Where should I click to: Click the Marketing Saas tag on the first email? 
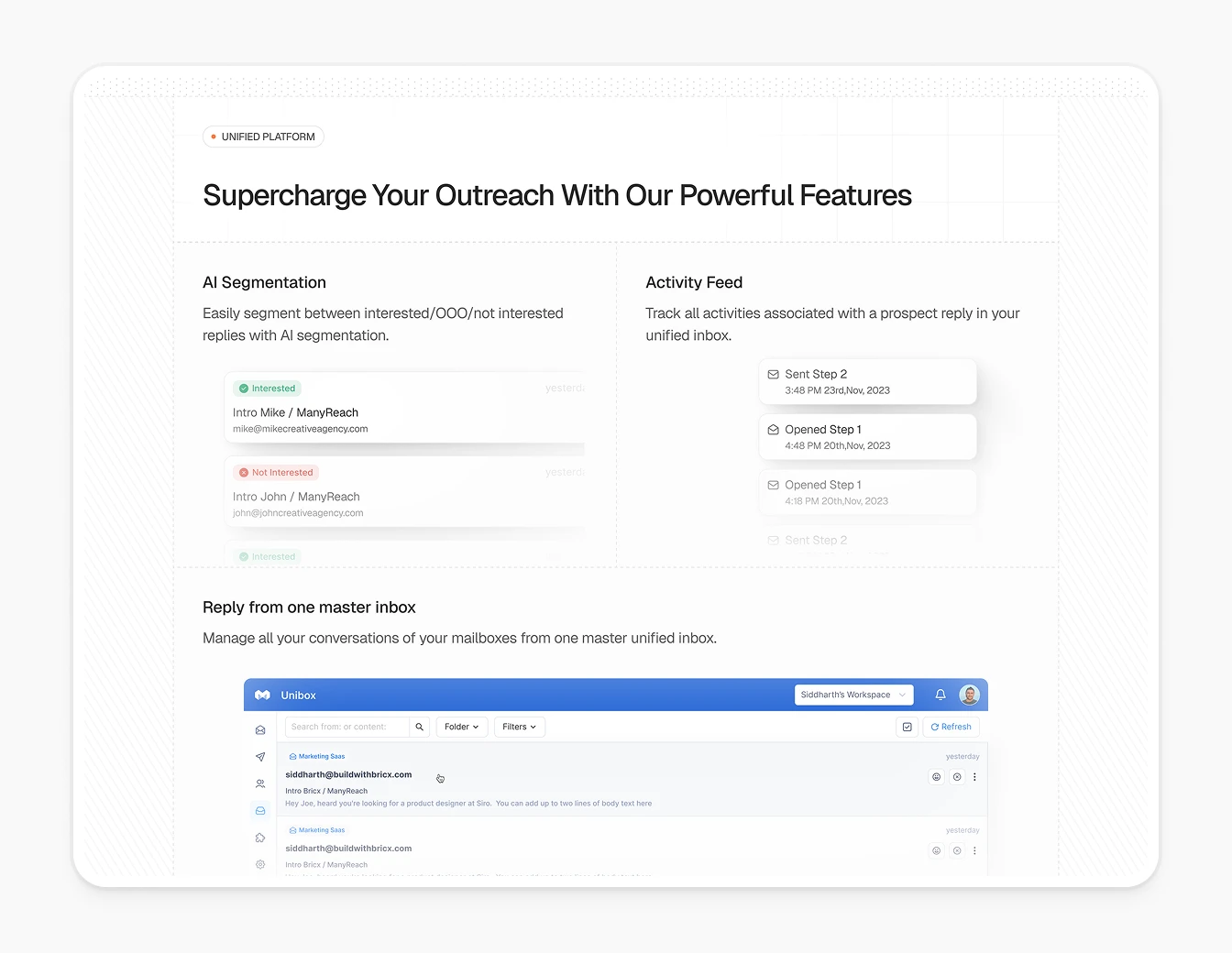pyautogui.click(x=317, y=757)
